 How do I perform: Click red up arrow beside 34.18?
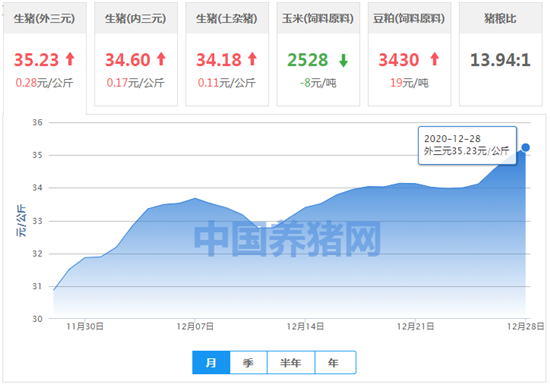(253, 59)
